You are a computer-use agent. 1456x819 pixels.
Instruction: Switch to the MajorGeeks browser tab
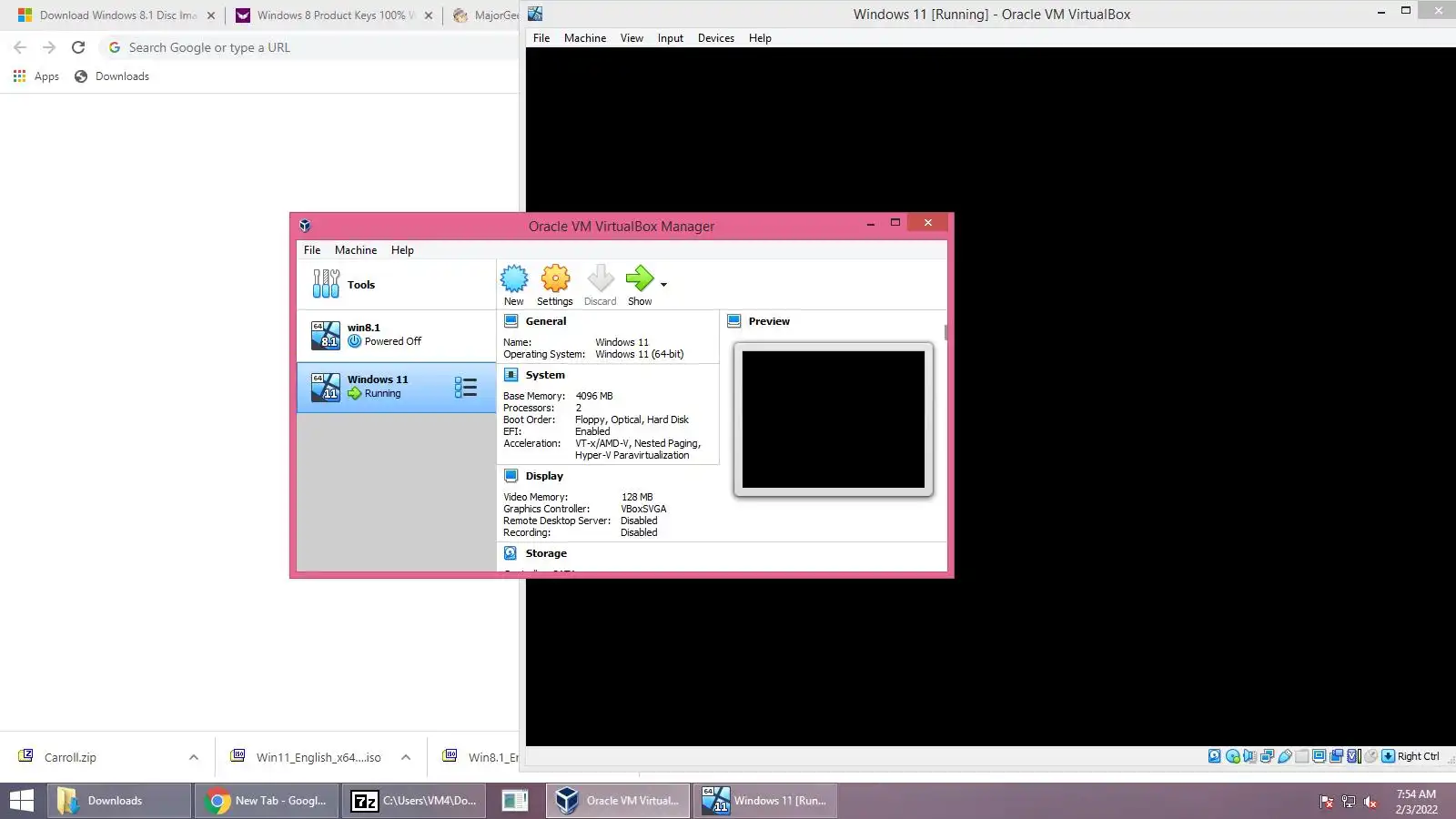click(x=484, y=15)
